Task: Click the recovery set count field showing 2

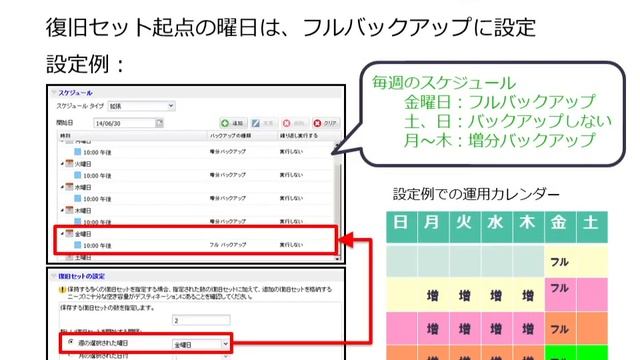Action: click(201, 320)
